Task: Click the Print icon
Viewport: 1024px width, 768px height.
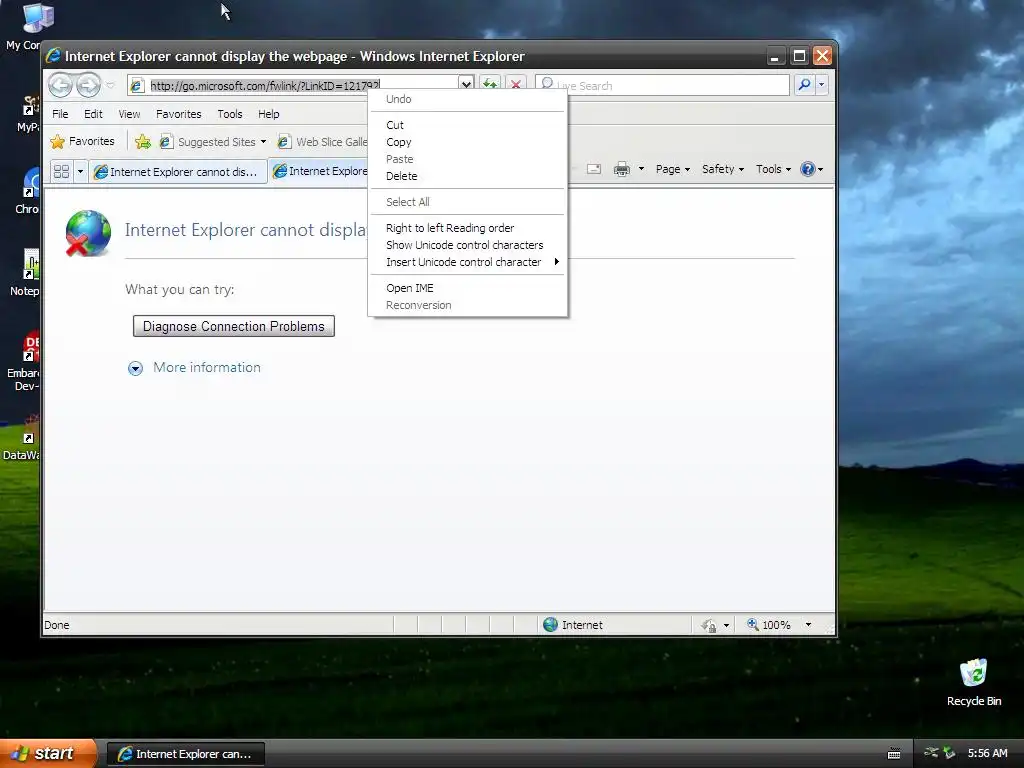Action: point(622,169)
